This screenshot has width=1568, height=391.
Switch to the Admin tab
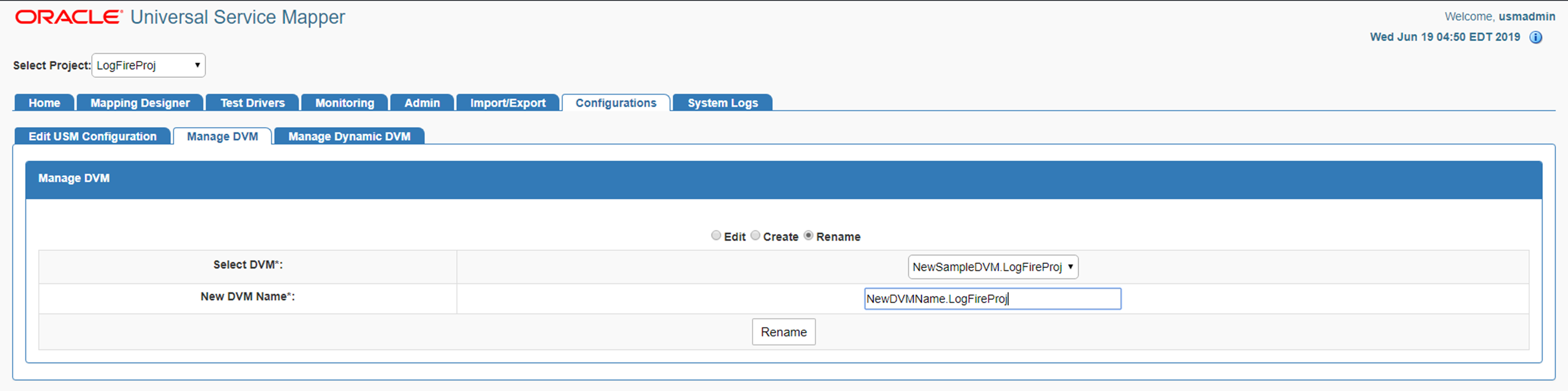[x=422, y=103]
